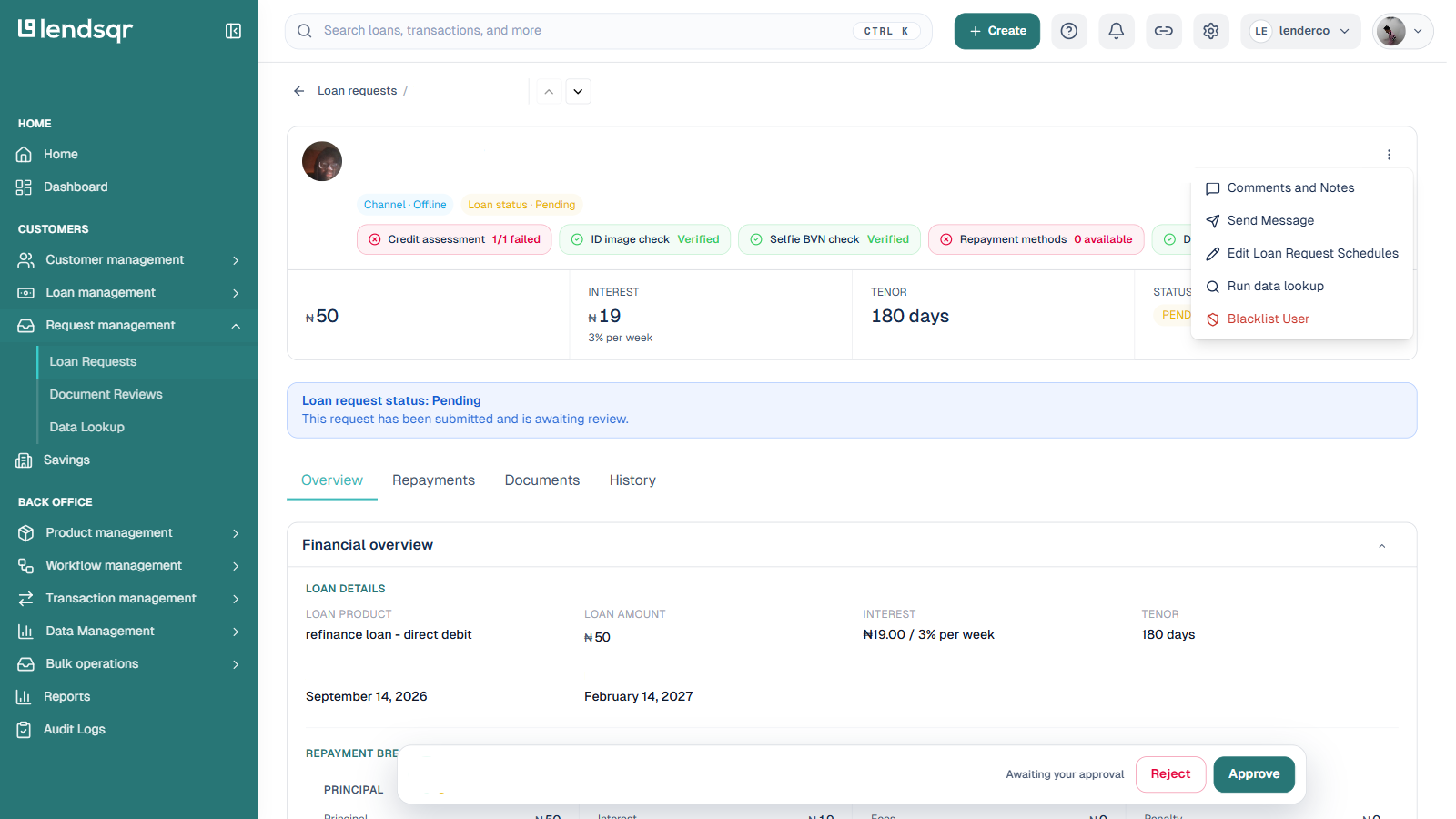The width and height of the screenshot is (1456, 819).
Task: Select Send Message menu item
Action: (1301, 221)
